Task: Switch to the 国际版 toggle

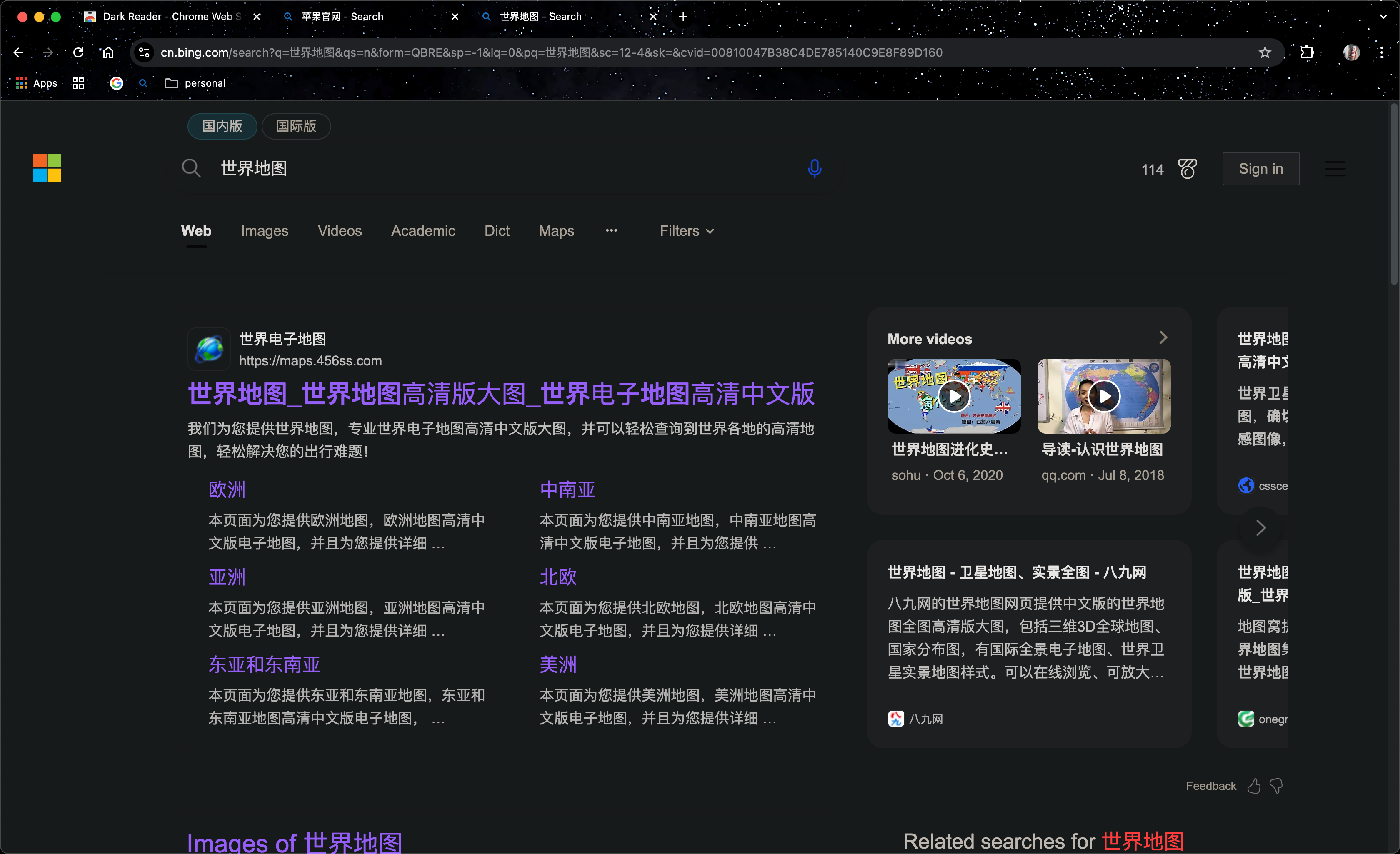Action: point(296,126)
